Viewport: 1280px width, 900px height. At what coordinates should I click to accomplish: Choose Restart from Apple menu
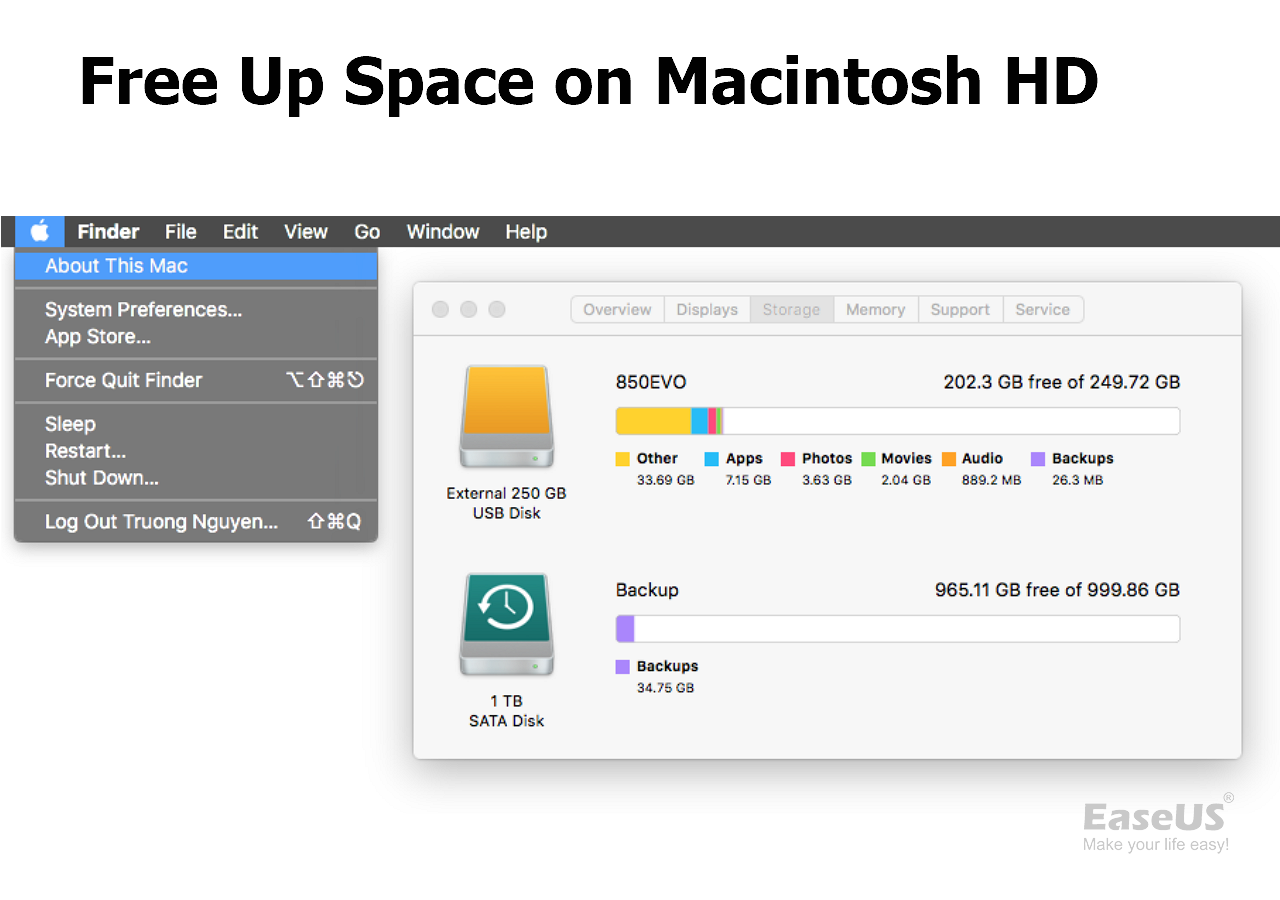pyautogui.click(x=196, y=451)
